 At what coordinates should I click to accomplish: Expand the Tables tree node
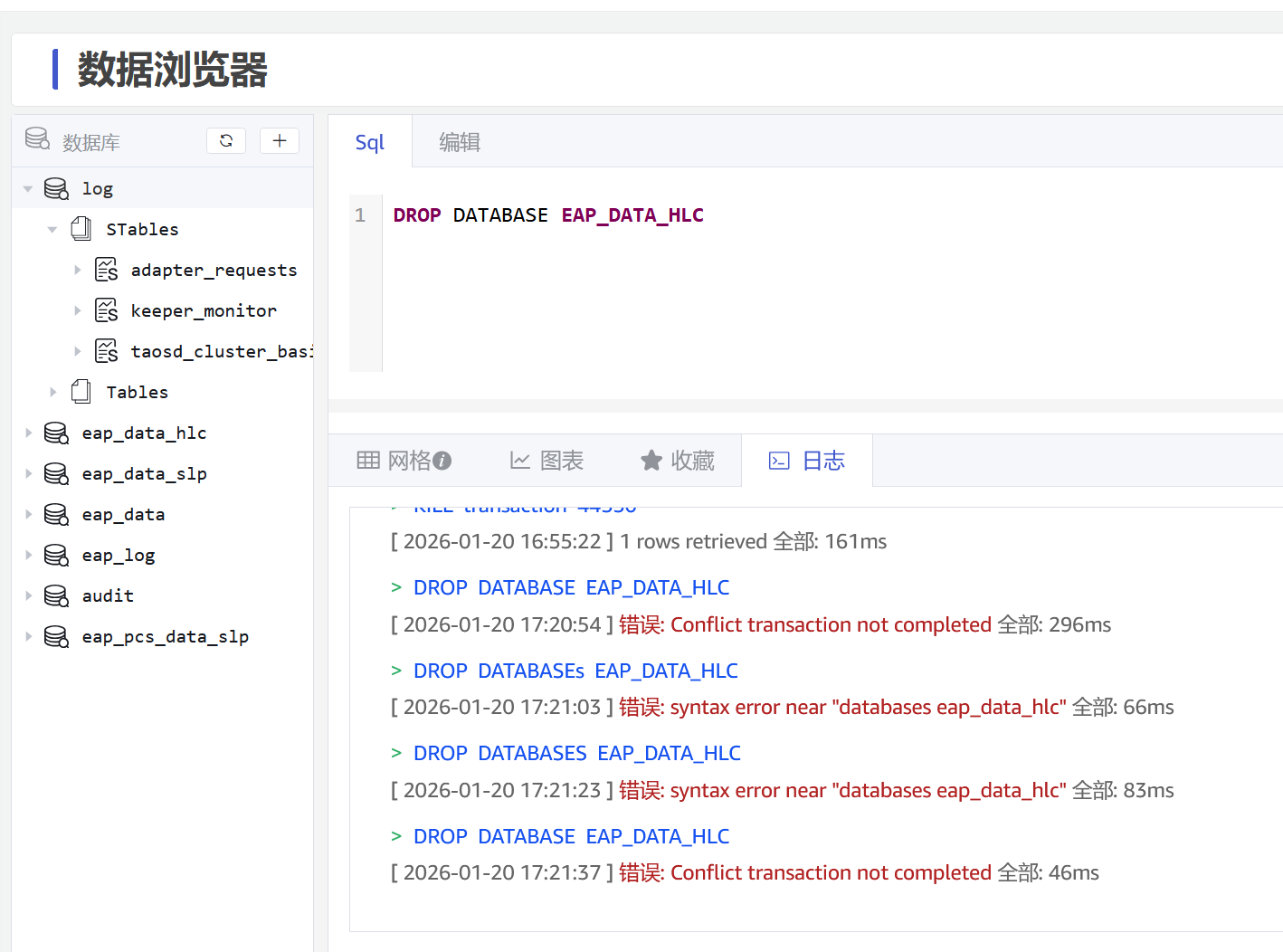tap(52, 392)
